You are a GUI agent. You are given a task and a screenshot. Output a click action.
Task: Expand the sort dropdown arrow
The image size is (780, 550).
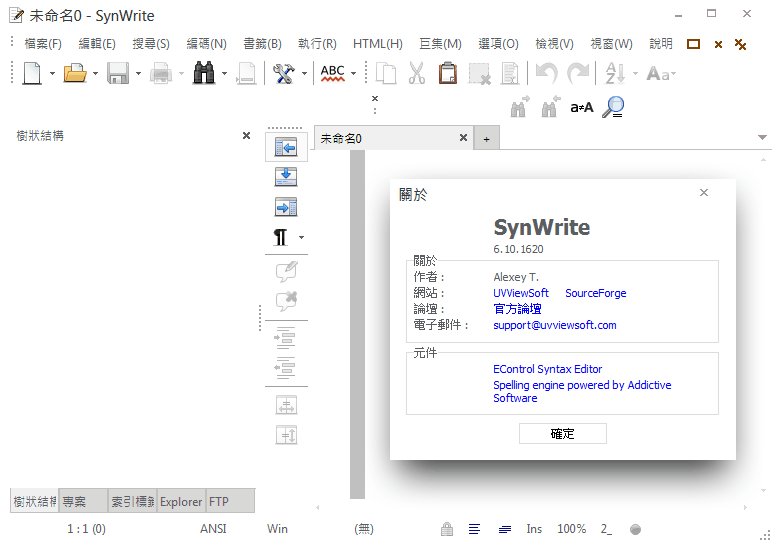(635, 74)
